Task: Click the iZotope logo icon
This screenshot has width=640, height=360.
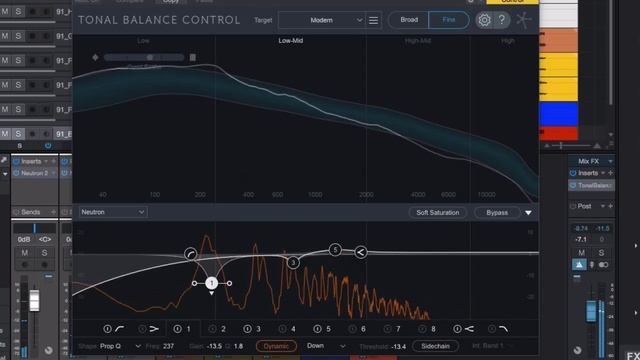Action: pos(524,20)
